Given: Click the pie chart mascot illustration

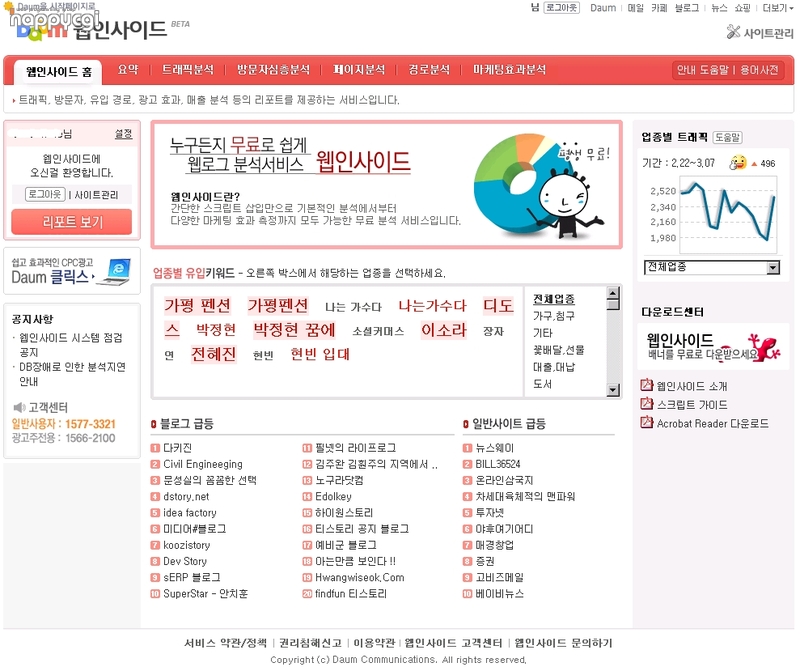Looking at the screenshot, I should click(540, 186).
